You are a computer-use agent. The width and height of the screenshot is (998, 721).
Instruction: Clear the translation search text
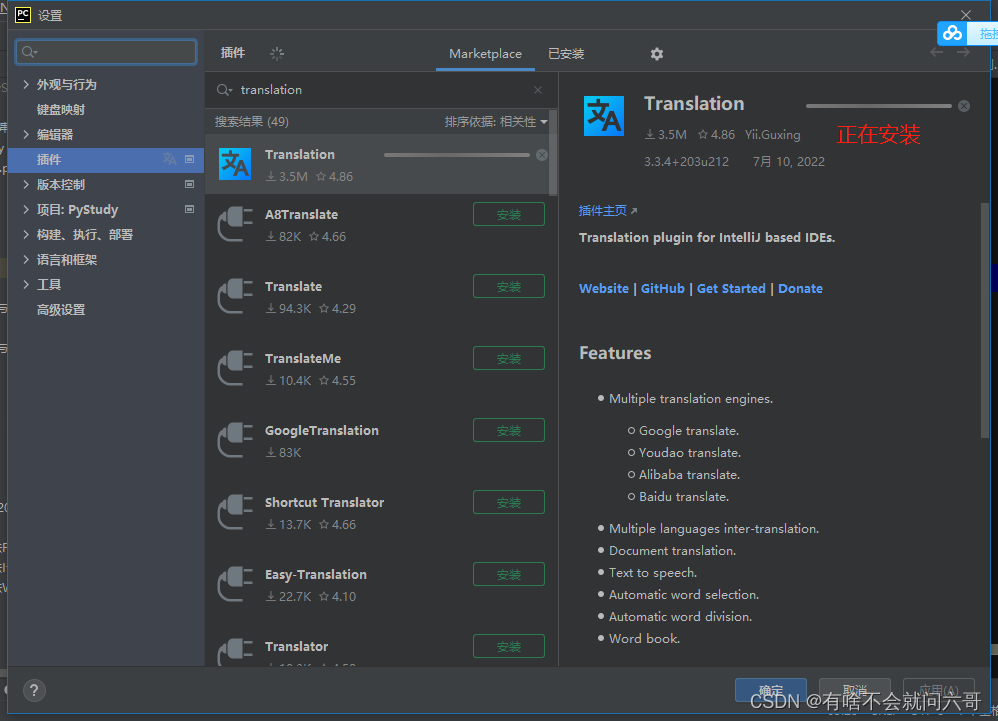pyautogui.click(x=538, y=90)
